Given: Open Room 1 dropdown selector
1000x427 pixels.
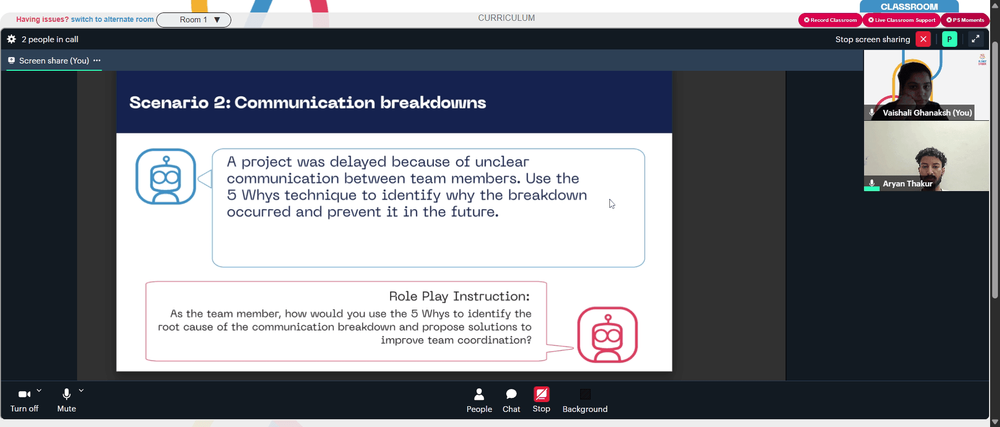Looking at the screenshot, I should pyautogui.click(x=194, y=20).
